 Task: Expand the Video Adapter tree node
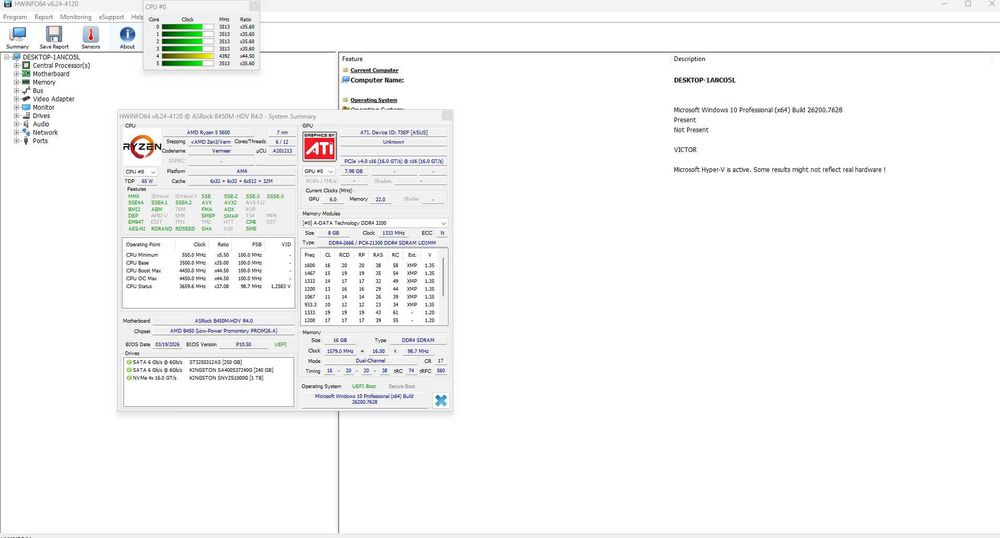tap(17, 99)
